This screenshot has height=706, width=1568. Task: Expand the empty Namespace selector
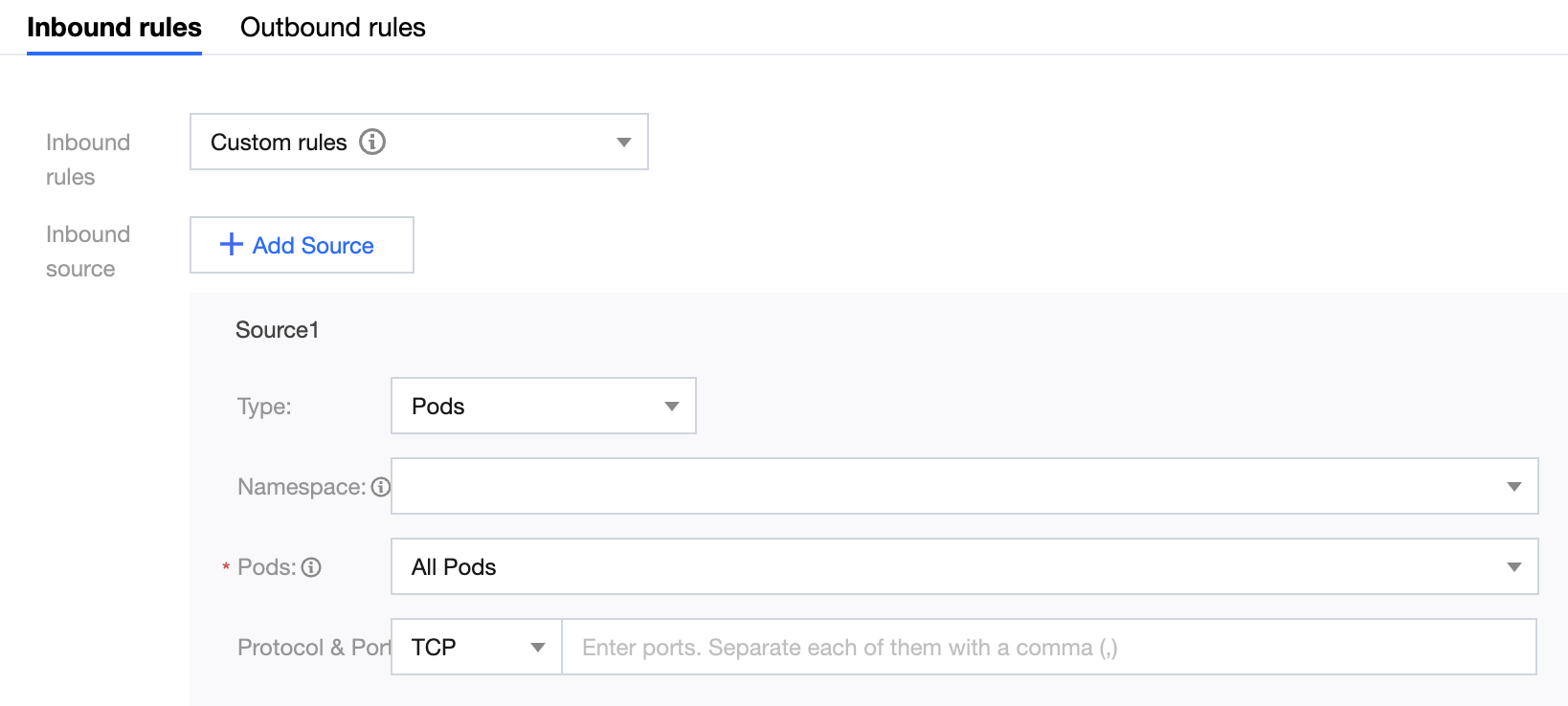click(963, 486)
